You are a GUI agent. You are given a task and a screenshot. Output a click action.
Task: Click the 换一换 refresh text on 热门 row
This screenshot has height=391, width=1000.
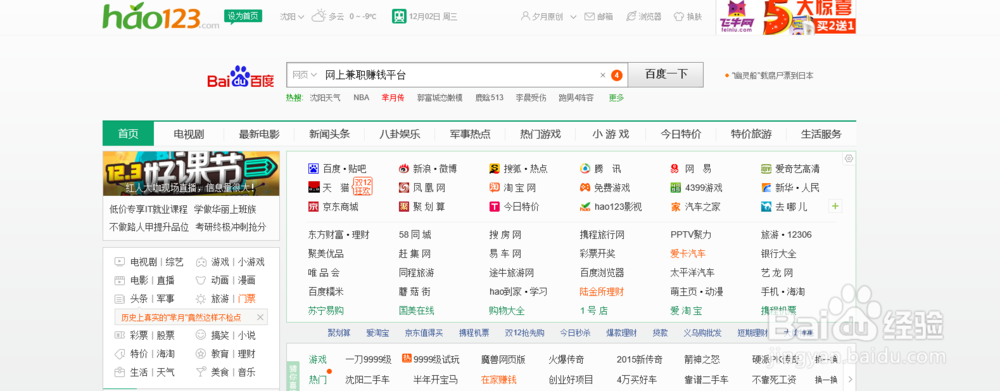(x=825, y=380)
